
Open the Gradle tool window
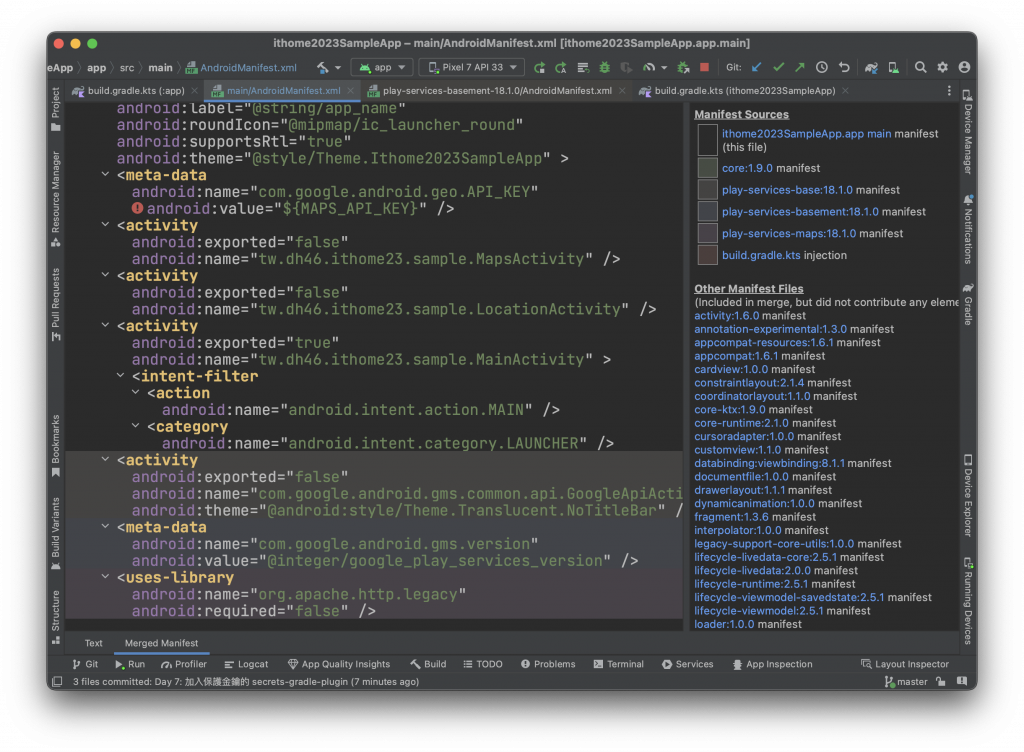pos(968,304)
